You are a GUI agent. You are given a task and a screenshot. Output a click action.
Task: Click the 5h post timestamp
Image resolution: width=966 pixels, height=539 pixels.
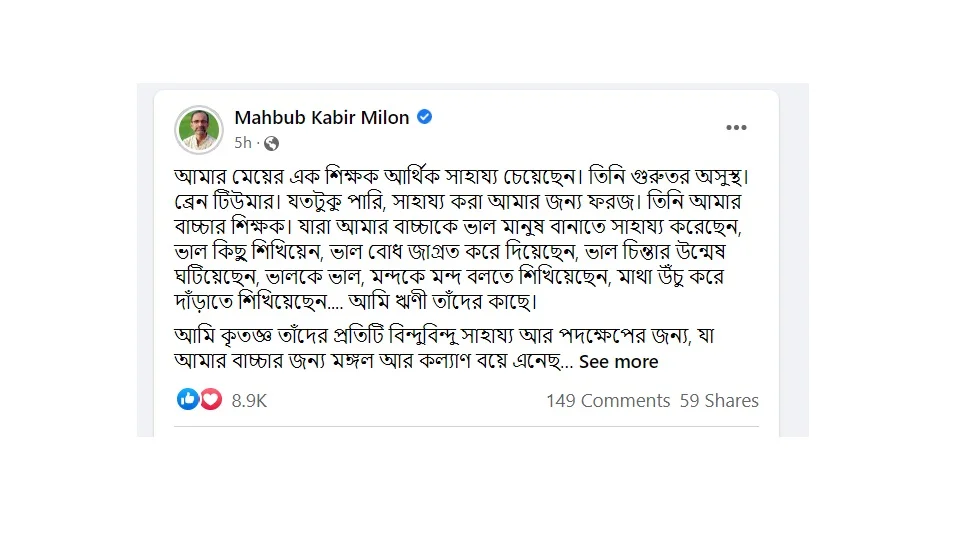243,143
